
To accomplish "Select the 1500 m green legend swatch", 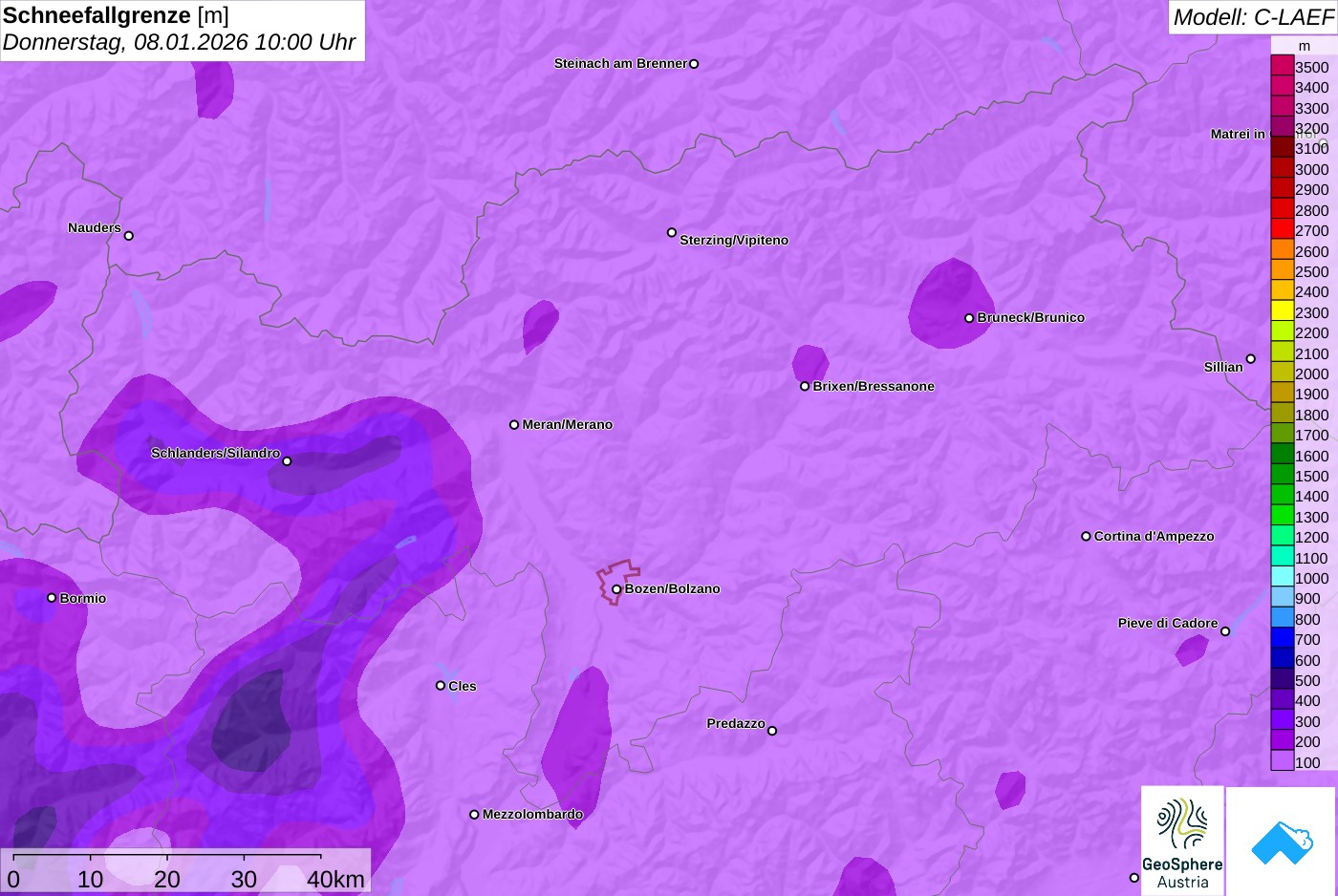I will (1282, 475).
